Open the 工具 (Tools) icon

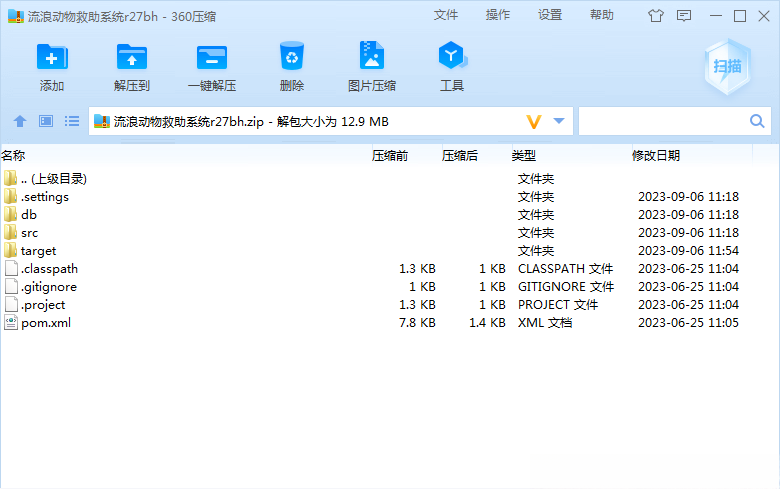click(x=452, y=55)
